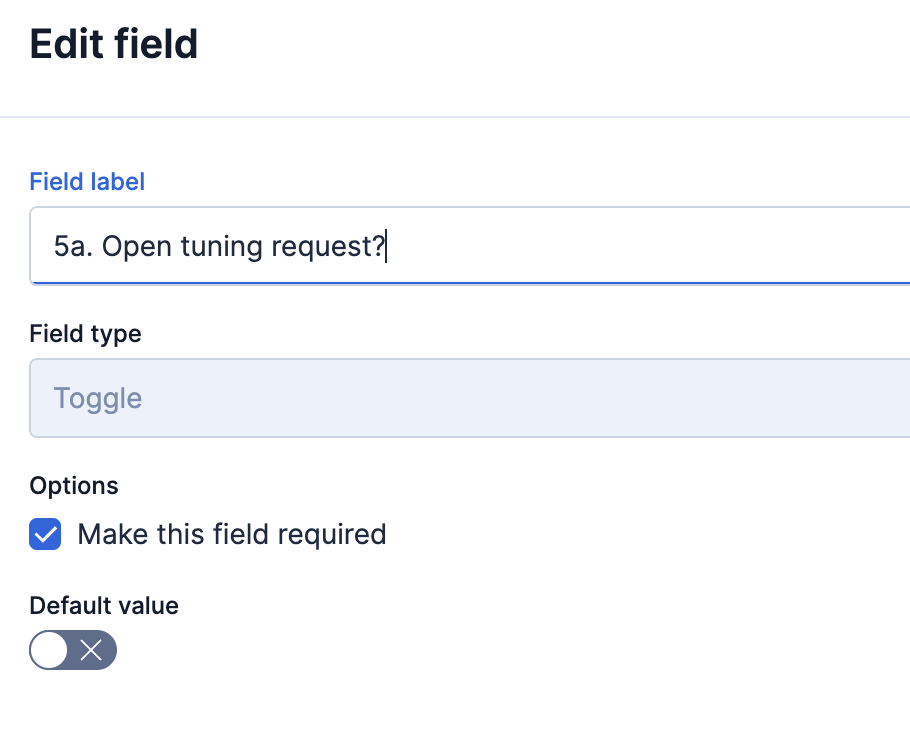910x752 pixels.
Task: Open the disabled Field type Toggle dropdown
Action: click(470, 398)
